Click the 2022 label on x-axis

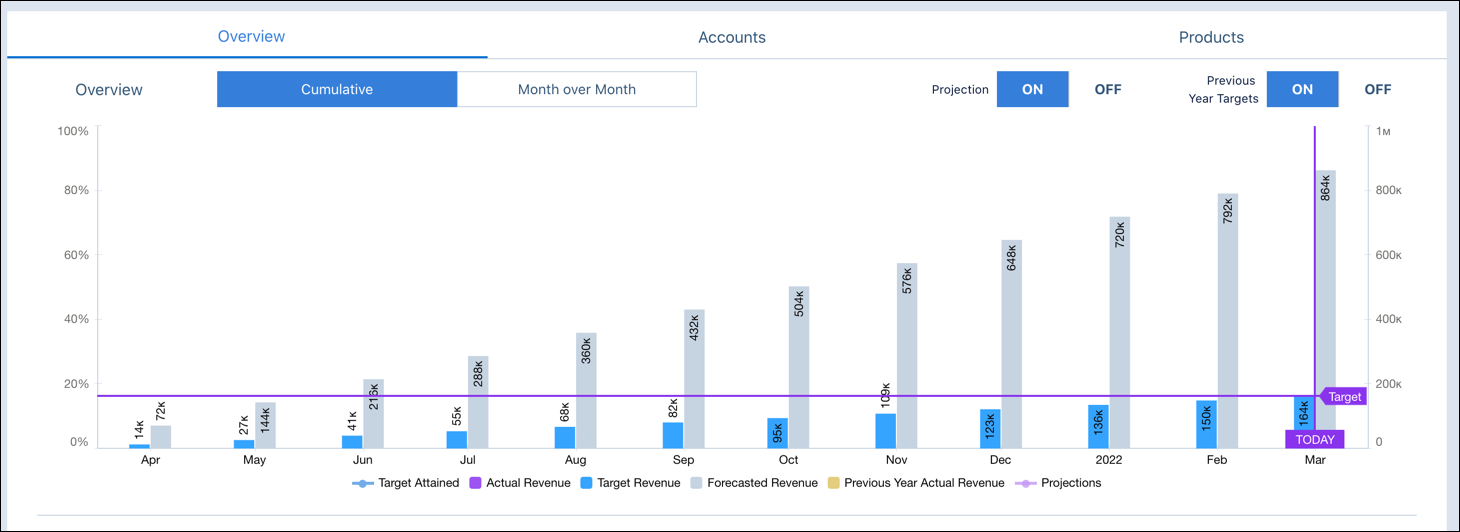(1109, 460)
